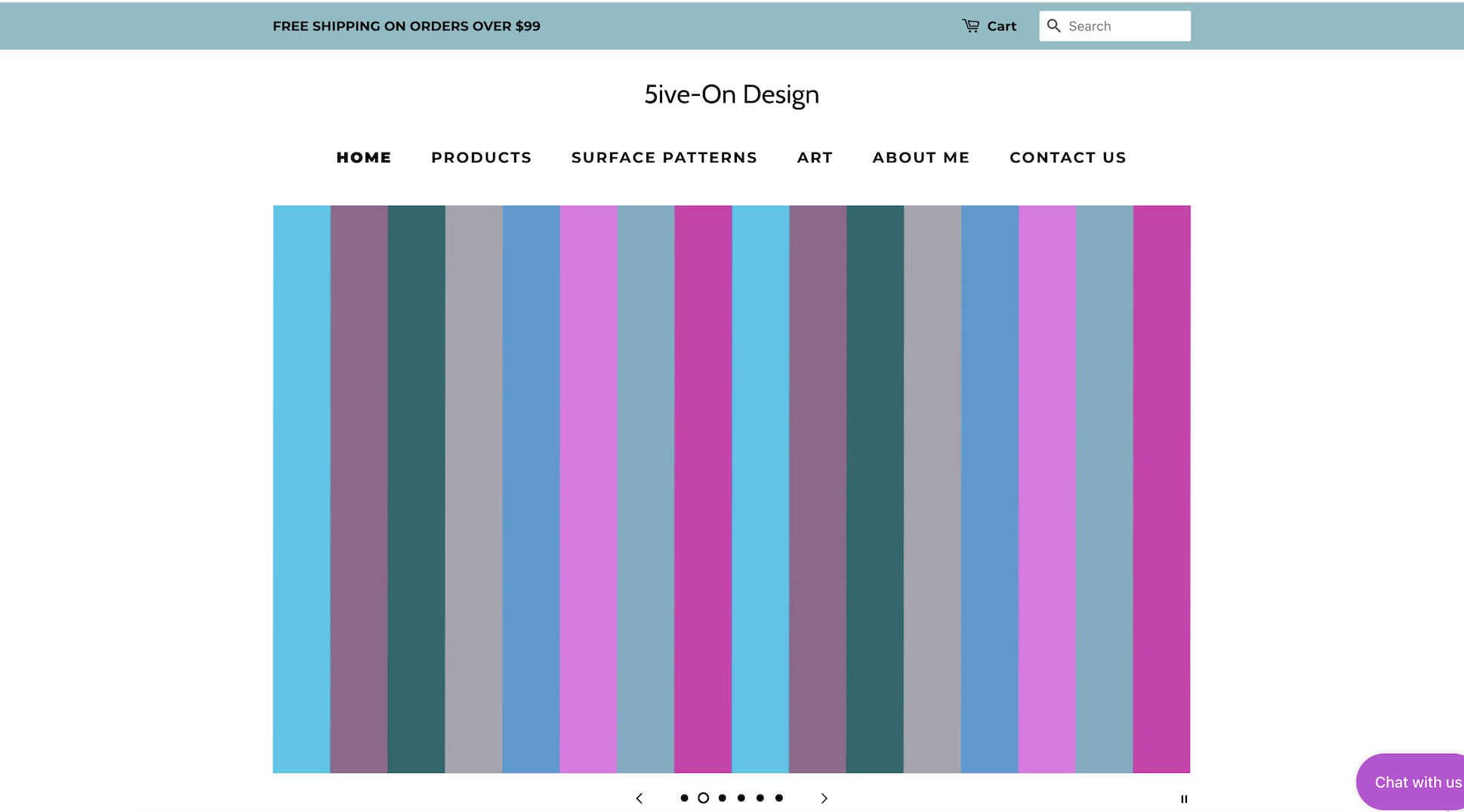Navigate to the Art page

[815, 158]
